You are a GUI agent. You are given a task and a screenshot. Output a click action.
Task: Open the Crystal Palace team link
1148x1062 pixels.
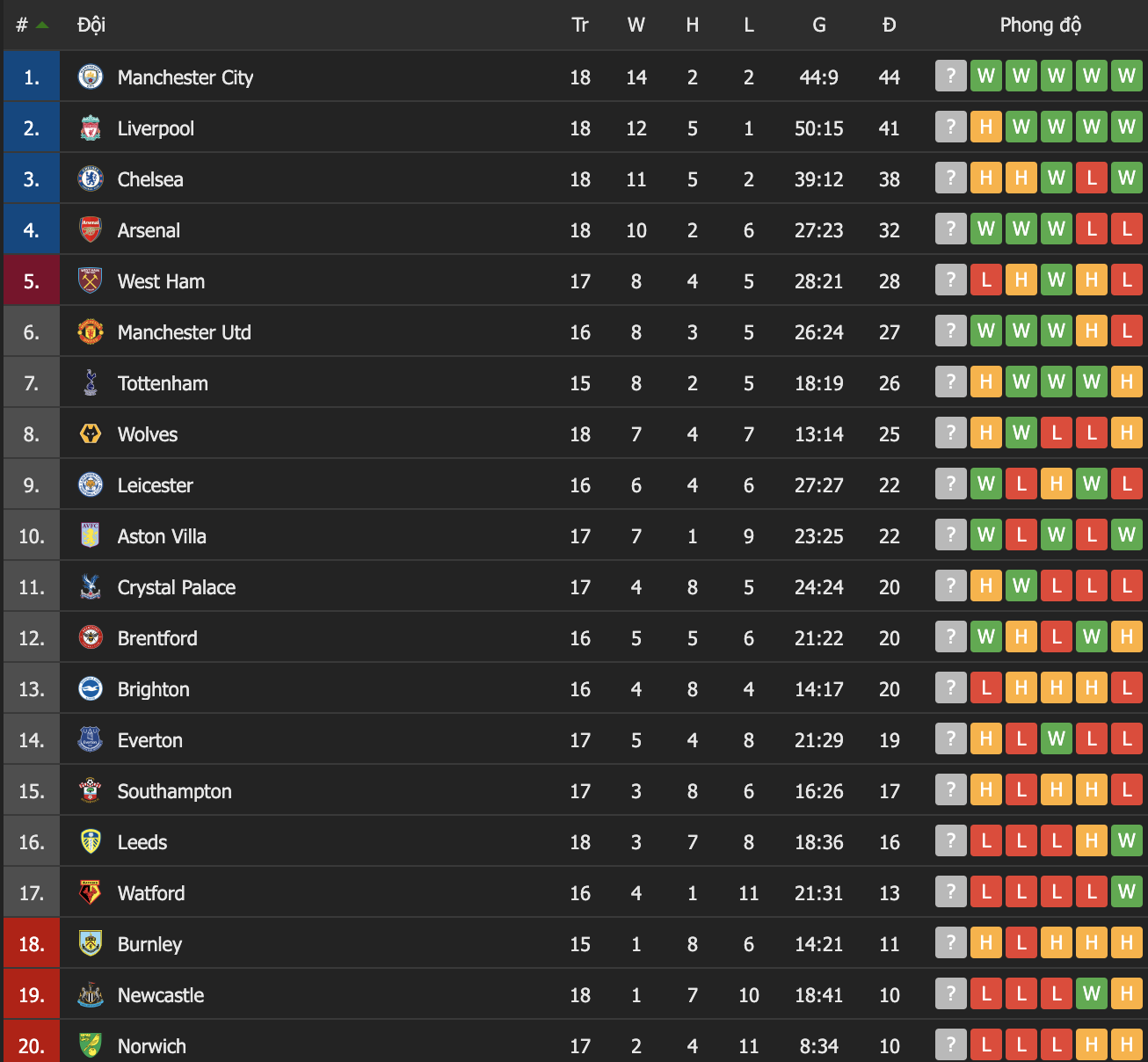[x=177, y=587]
